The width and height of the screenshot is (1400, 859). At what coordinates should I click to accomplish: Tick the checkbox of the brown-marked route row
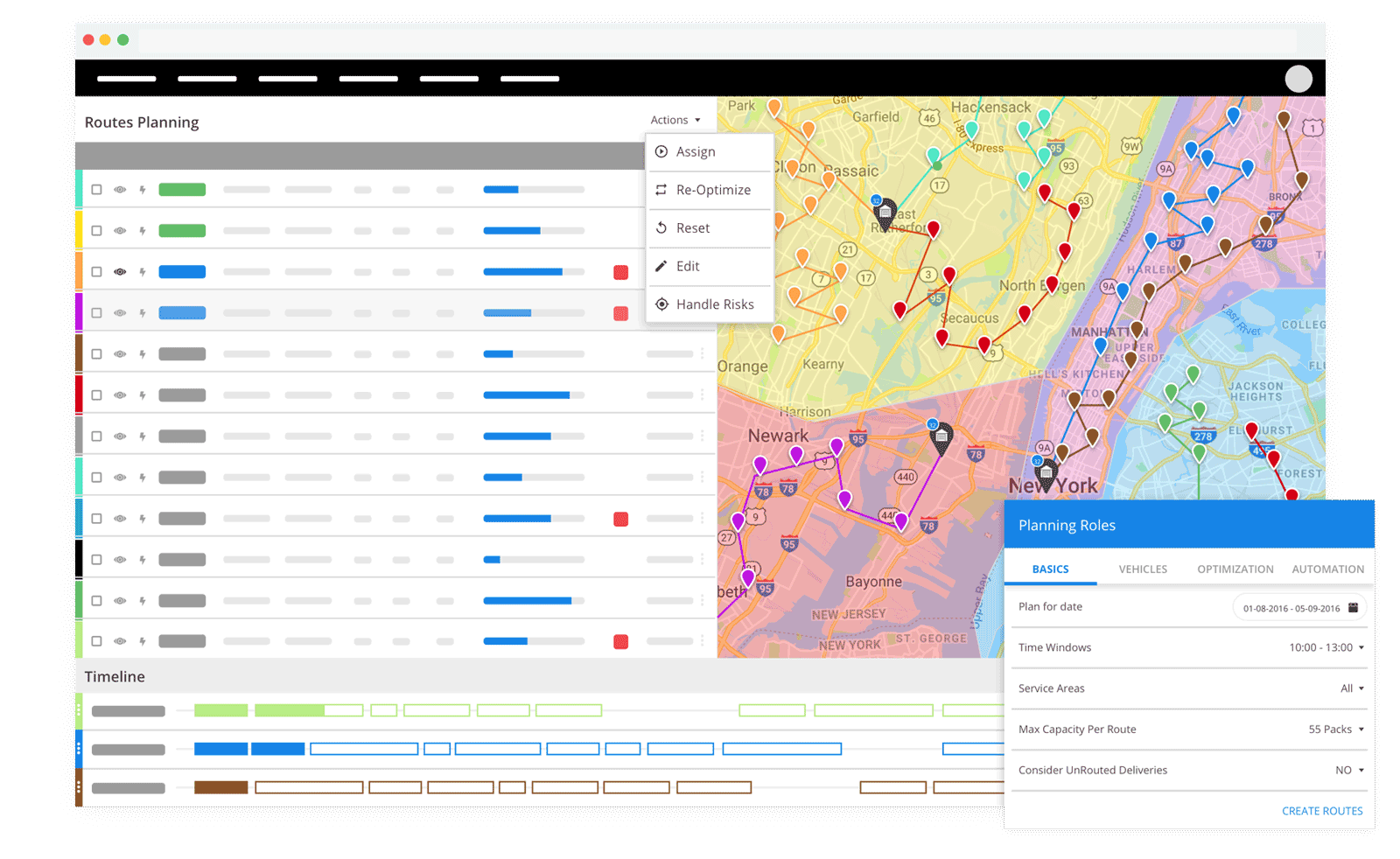pos(97,354)
